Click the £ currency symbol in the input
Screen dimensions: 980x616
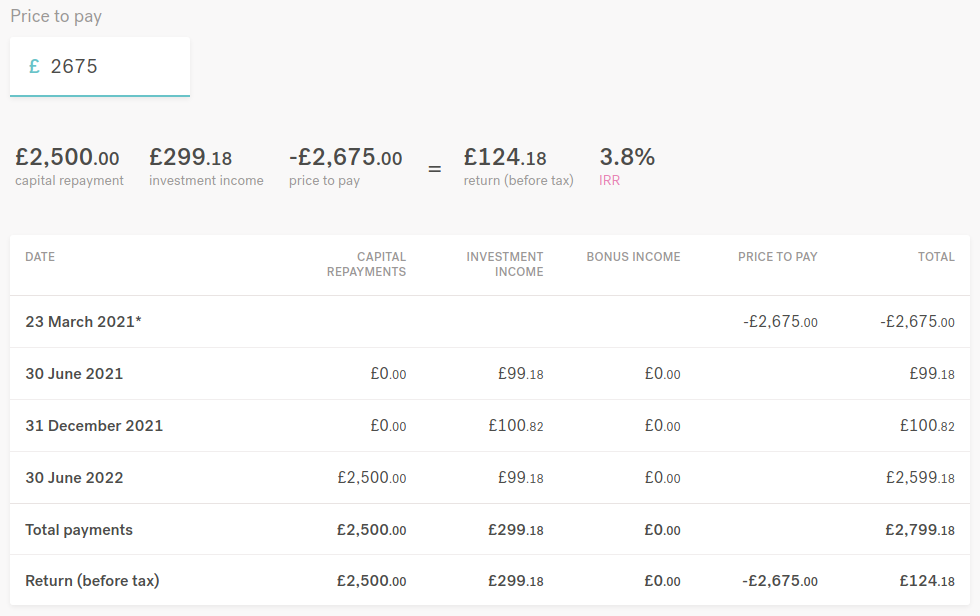coord(35,67)
